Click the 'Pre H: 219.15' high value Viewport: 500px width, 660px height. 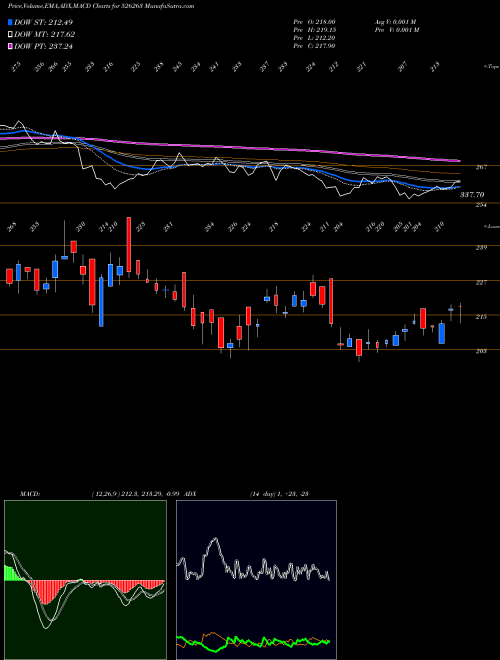tap(314, 30)
